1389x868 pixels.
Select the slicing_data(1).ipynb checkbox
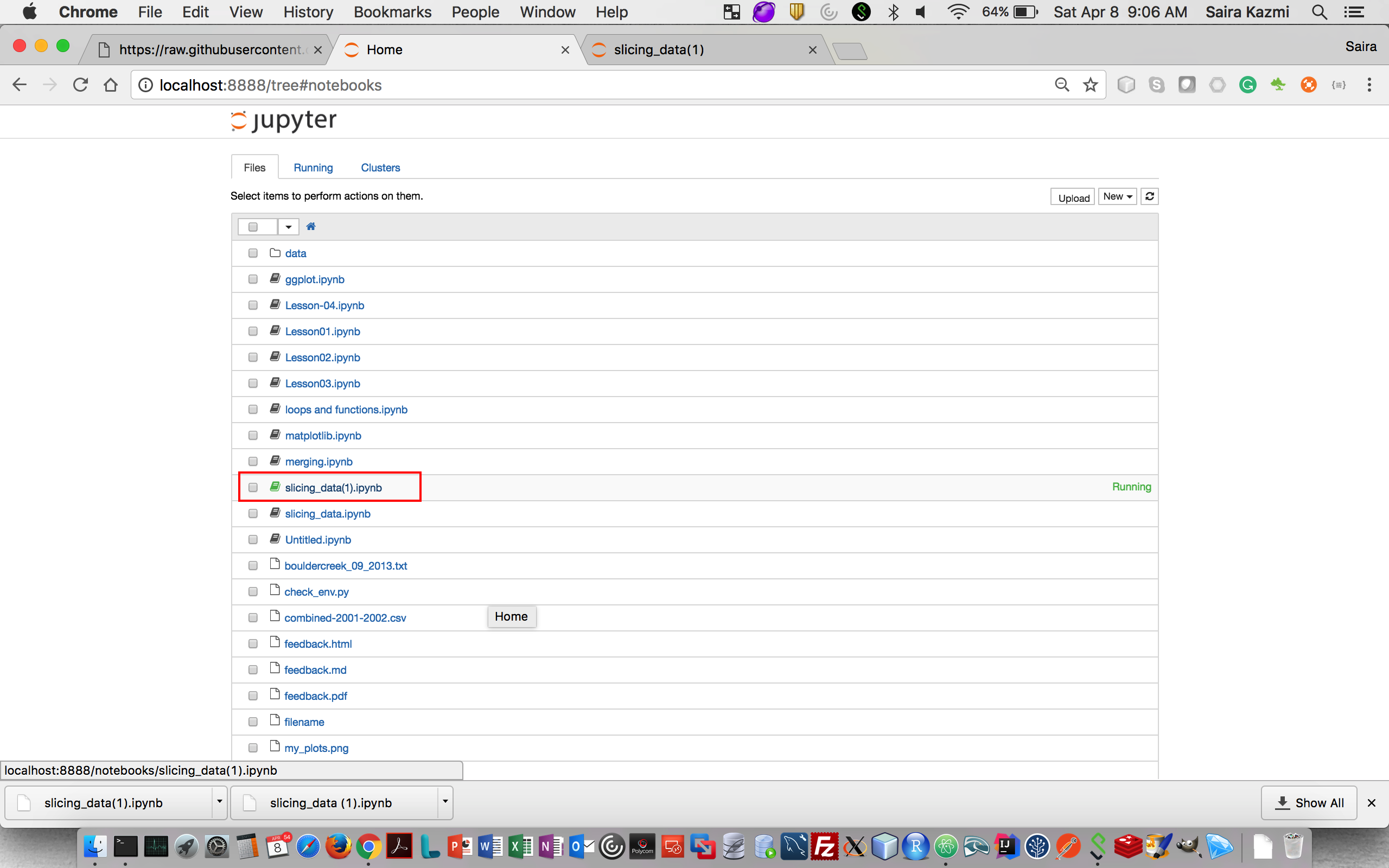(x=252, y=487)
